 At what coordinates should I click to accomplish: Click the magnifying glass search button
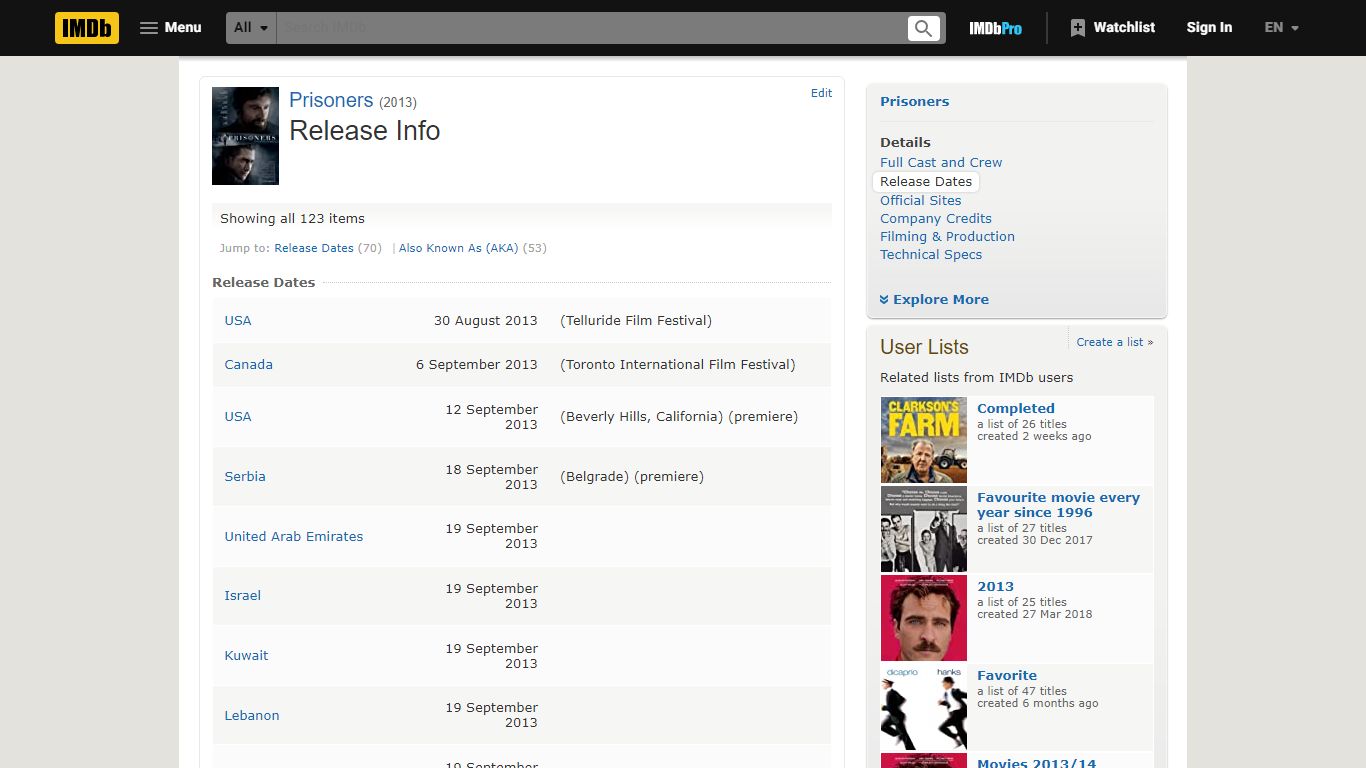click(924, 28)
